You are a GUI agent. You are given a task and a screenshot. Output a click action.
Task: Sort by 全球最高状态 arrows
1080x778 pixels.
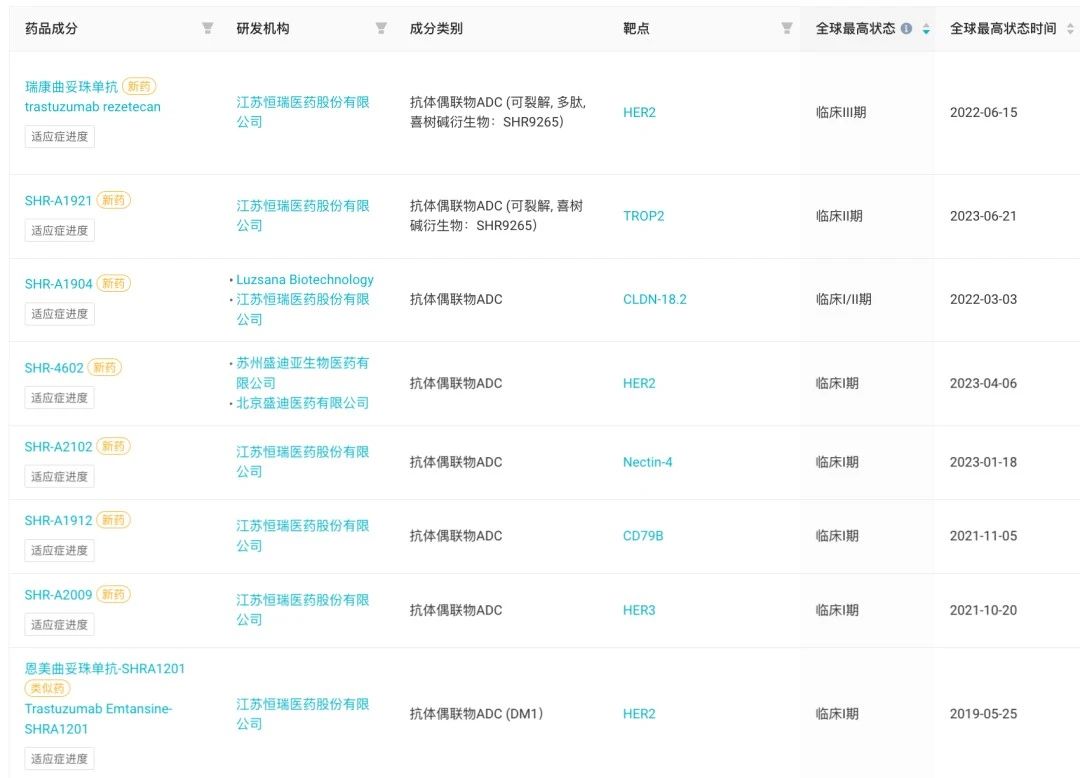[x=926, y=28]
